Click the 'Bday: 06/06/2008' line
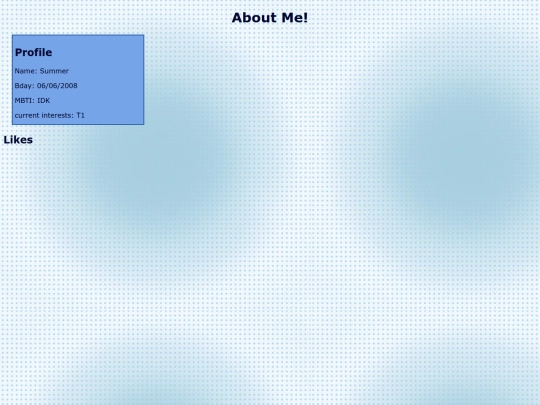The height and width of the screenshot is (405, 540). [x=46, y=86]
